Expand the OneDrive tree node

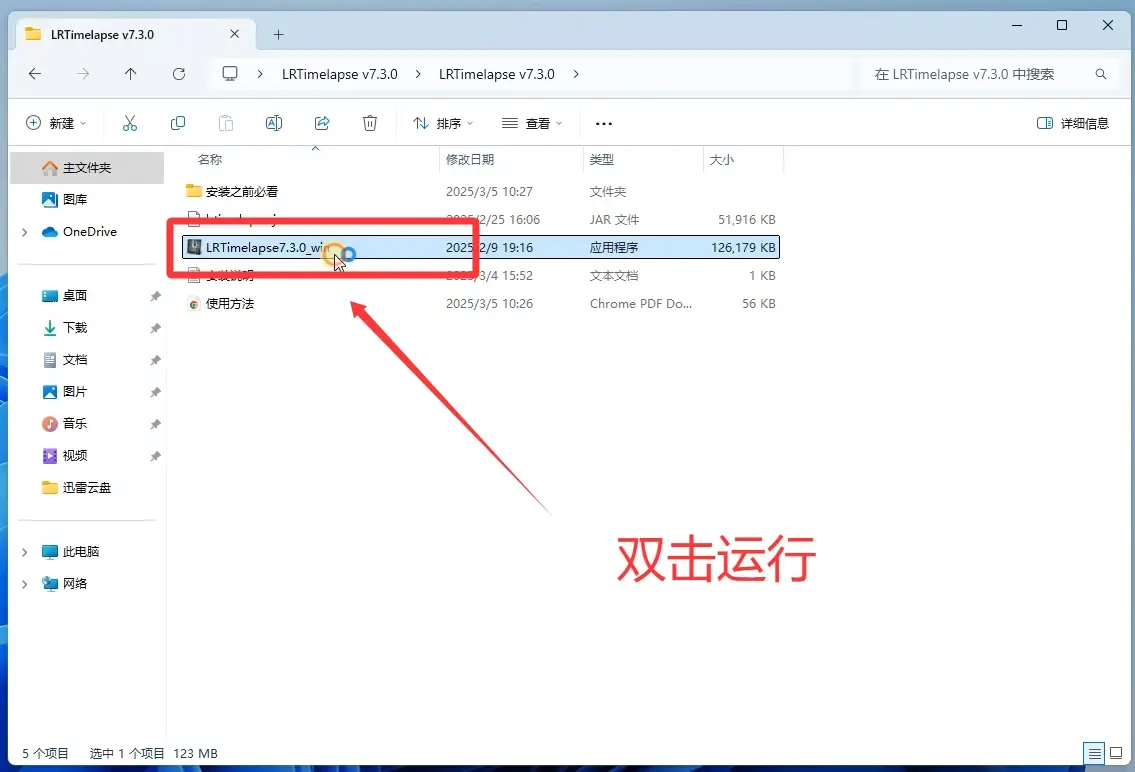[25, 232]
